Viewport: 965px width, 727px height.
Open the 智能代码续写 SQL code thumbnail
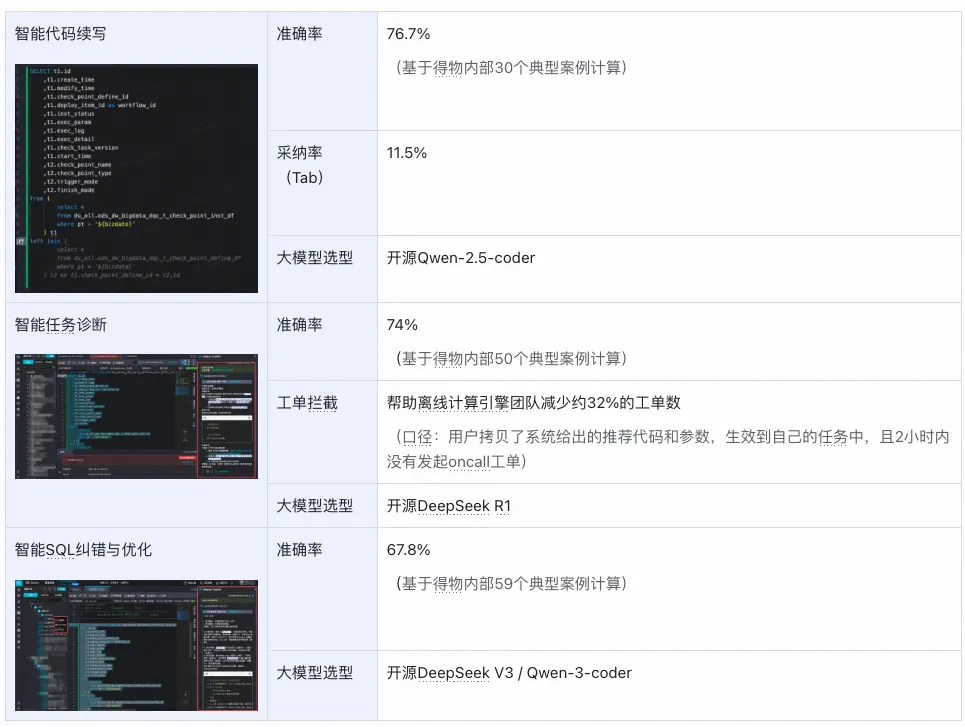136,178
